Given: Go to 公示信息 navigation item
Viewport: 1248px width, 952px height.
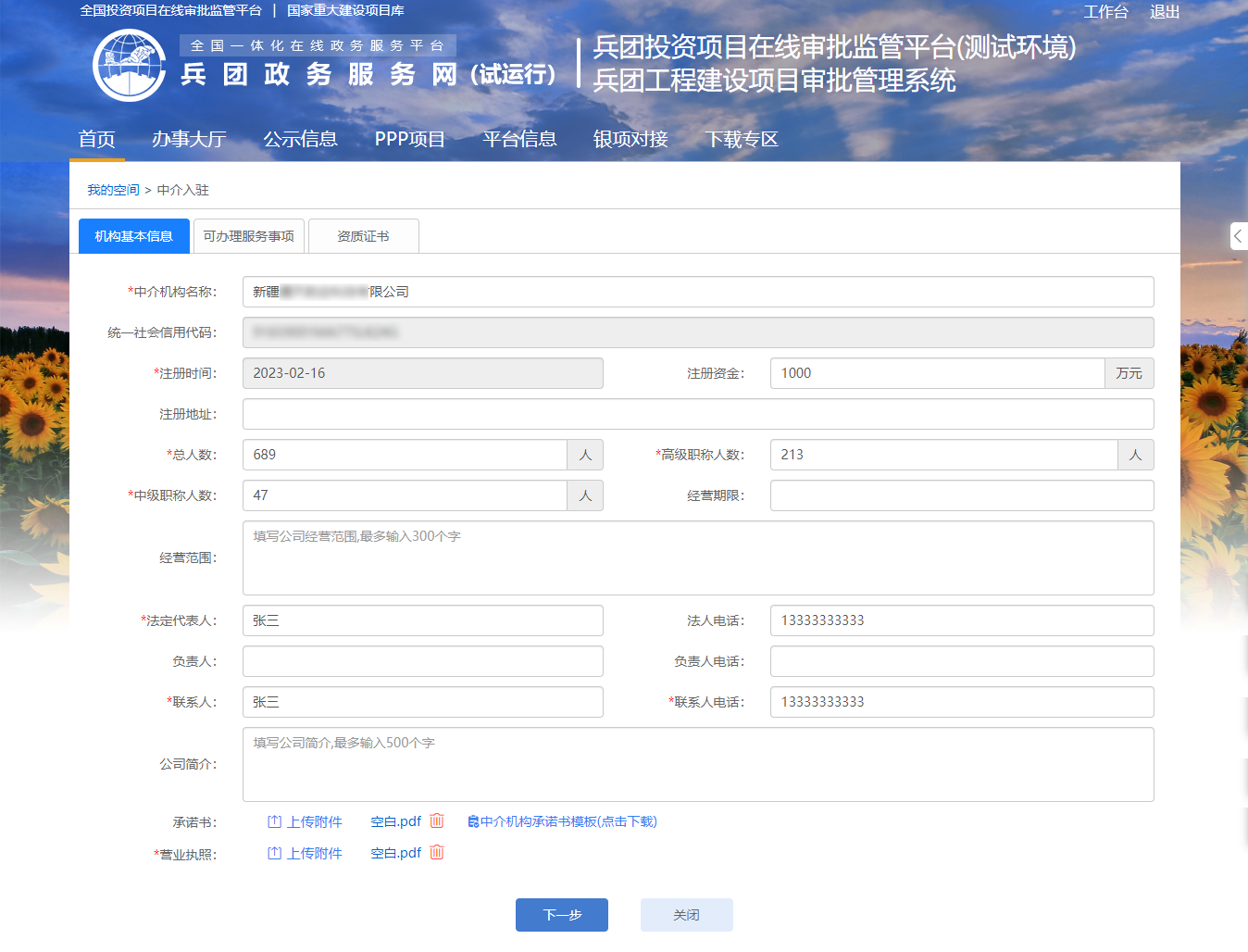Looking at the screenshot, I should pyautogui.click(x=300, y=139).
